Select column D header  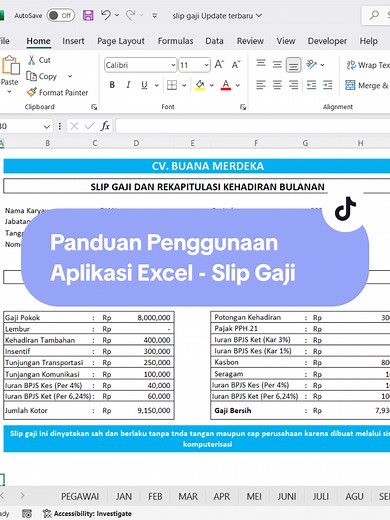click(x=136, y=143)
